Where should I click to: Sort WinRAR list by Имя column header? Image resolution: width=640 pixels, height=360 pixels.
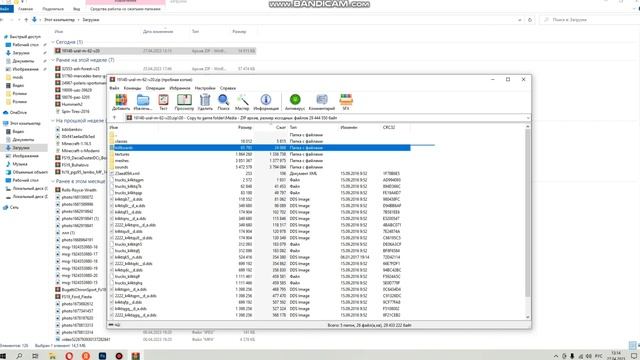tap(113, 128)
